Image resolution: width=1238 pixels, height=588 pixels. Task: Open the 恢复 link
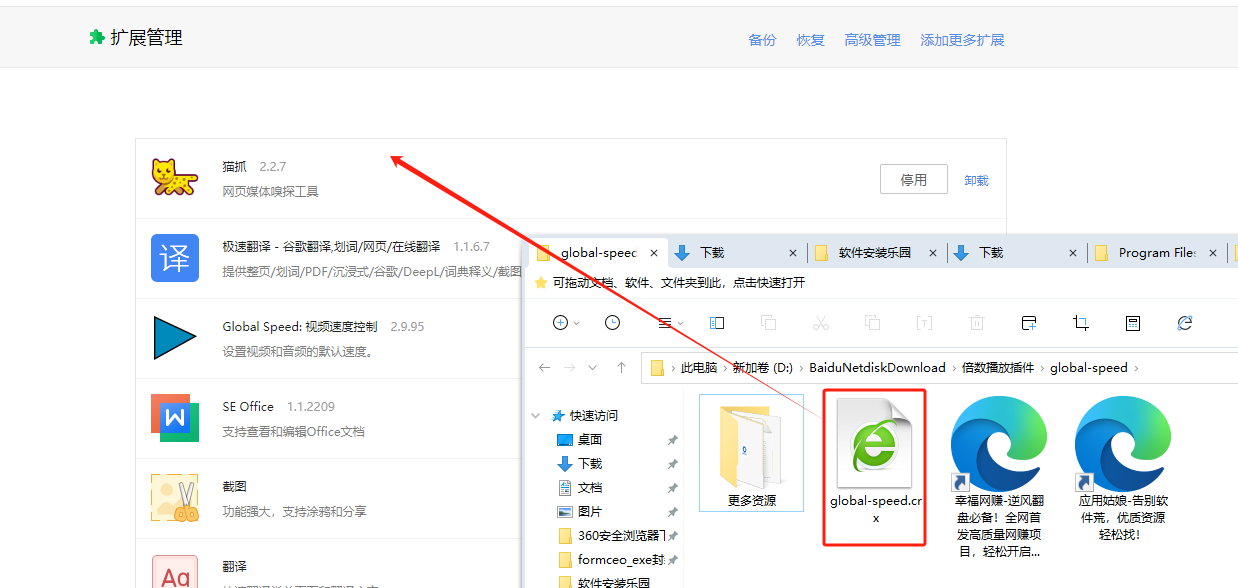pyautogui.click(x=810, y=40)
